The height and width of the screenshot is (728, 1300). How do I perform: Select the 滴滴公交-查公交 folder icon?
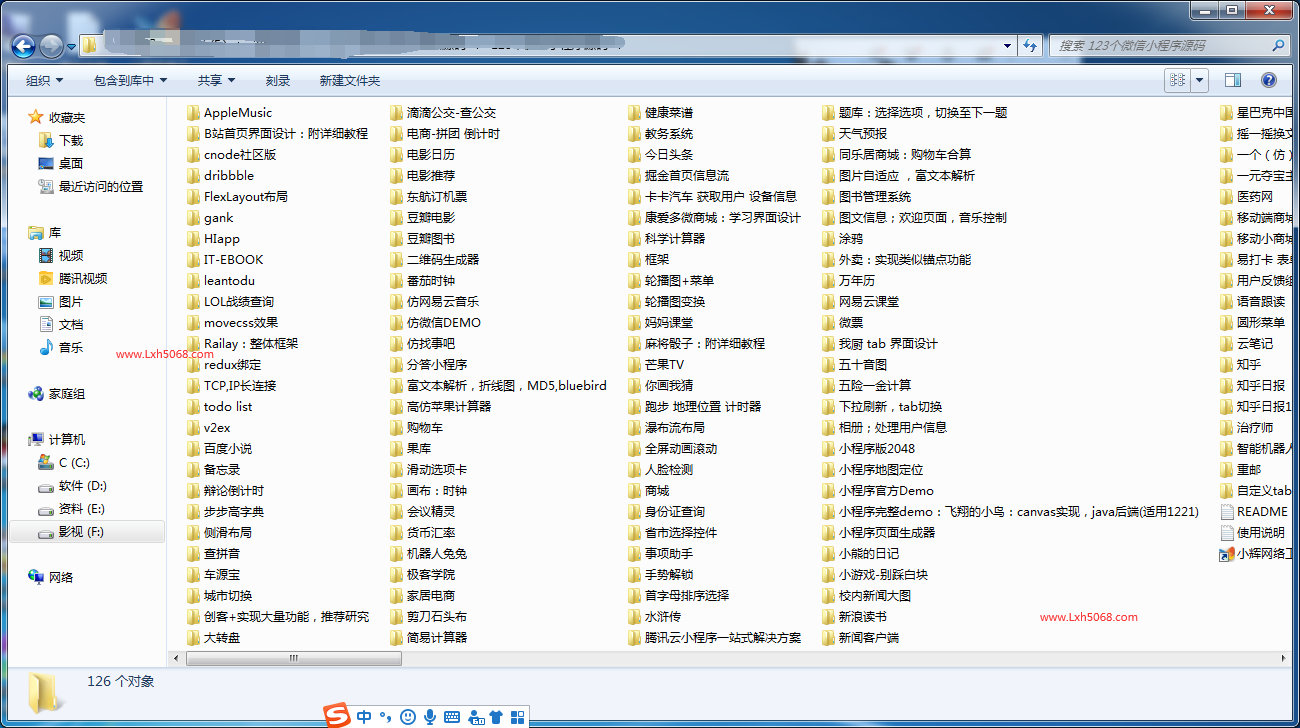coord(397,112)
